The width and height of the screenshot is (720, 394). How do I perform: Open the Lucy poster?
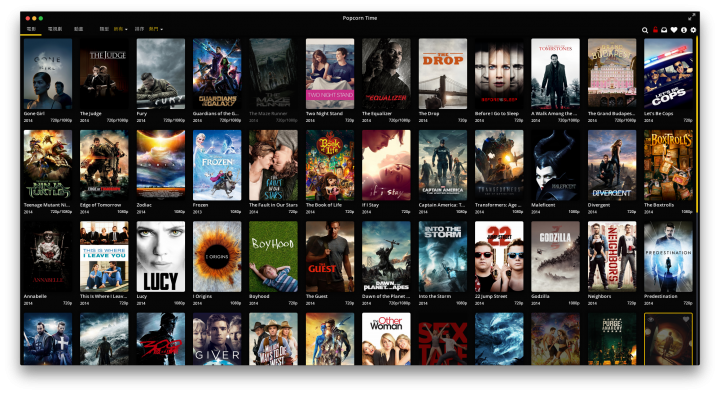(x=161, y=256)
